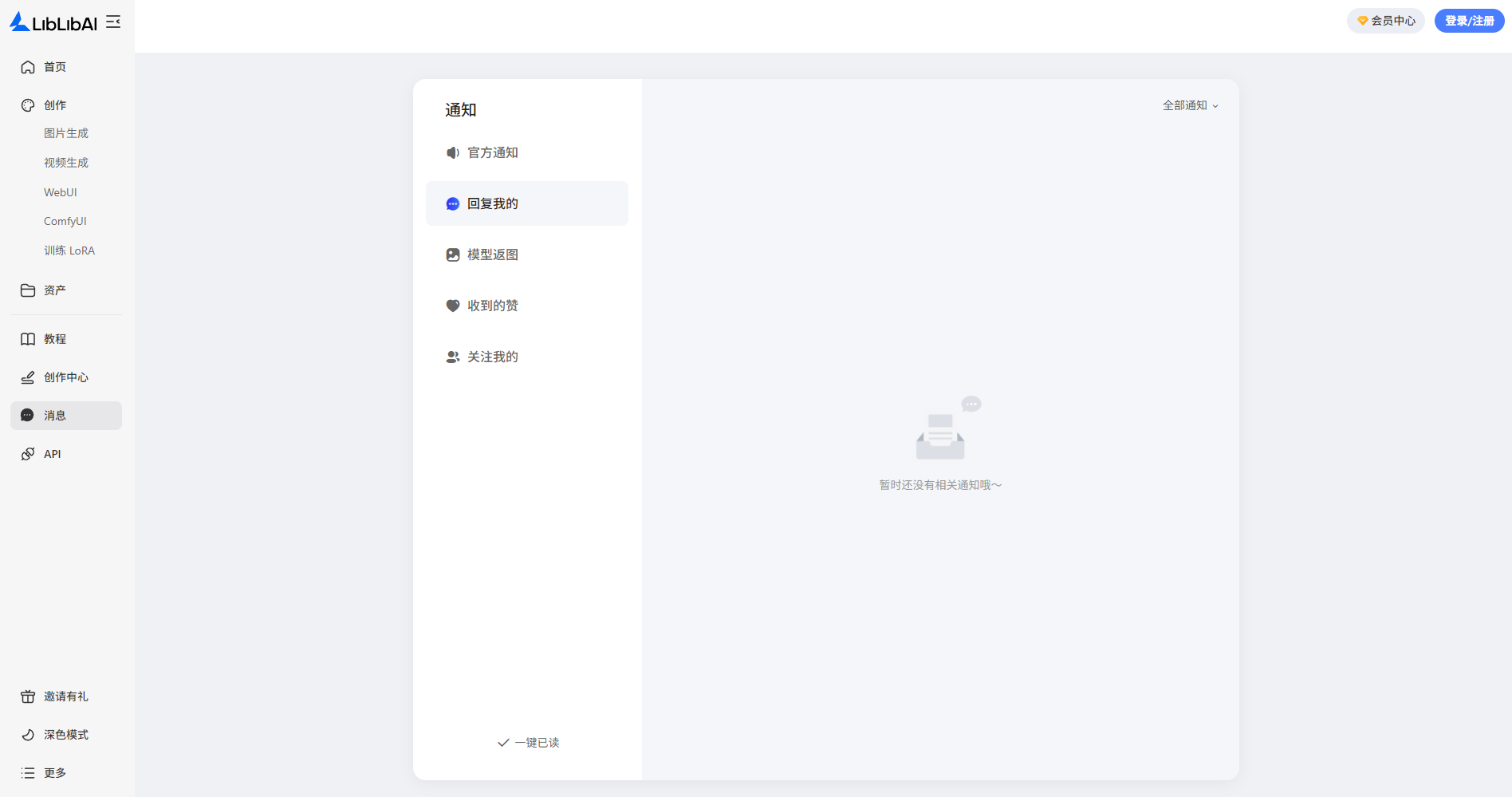Open 图片生成 image generation

click(x=65, y=133)
